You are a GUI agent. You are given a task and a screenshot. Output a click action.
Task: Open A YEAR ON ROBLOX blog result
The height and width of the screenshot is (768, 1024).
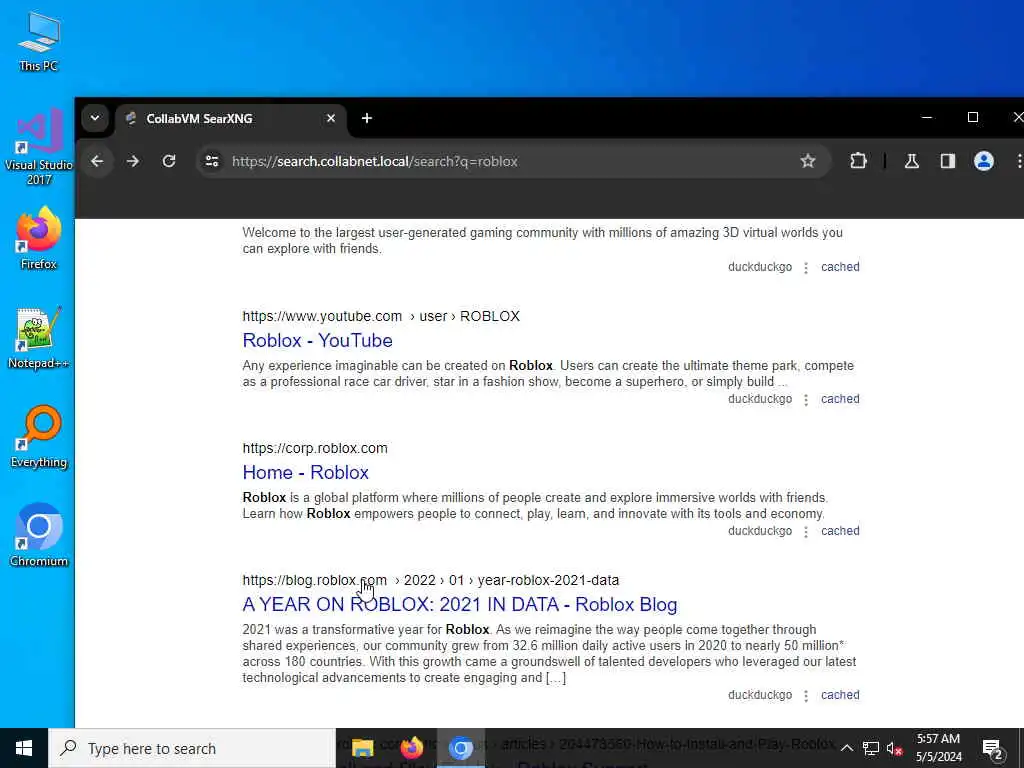[x=460, y=604]
